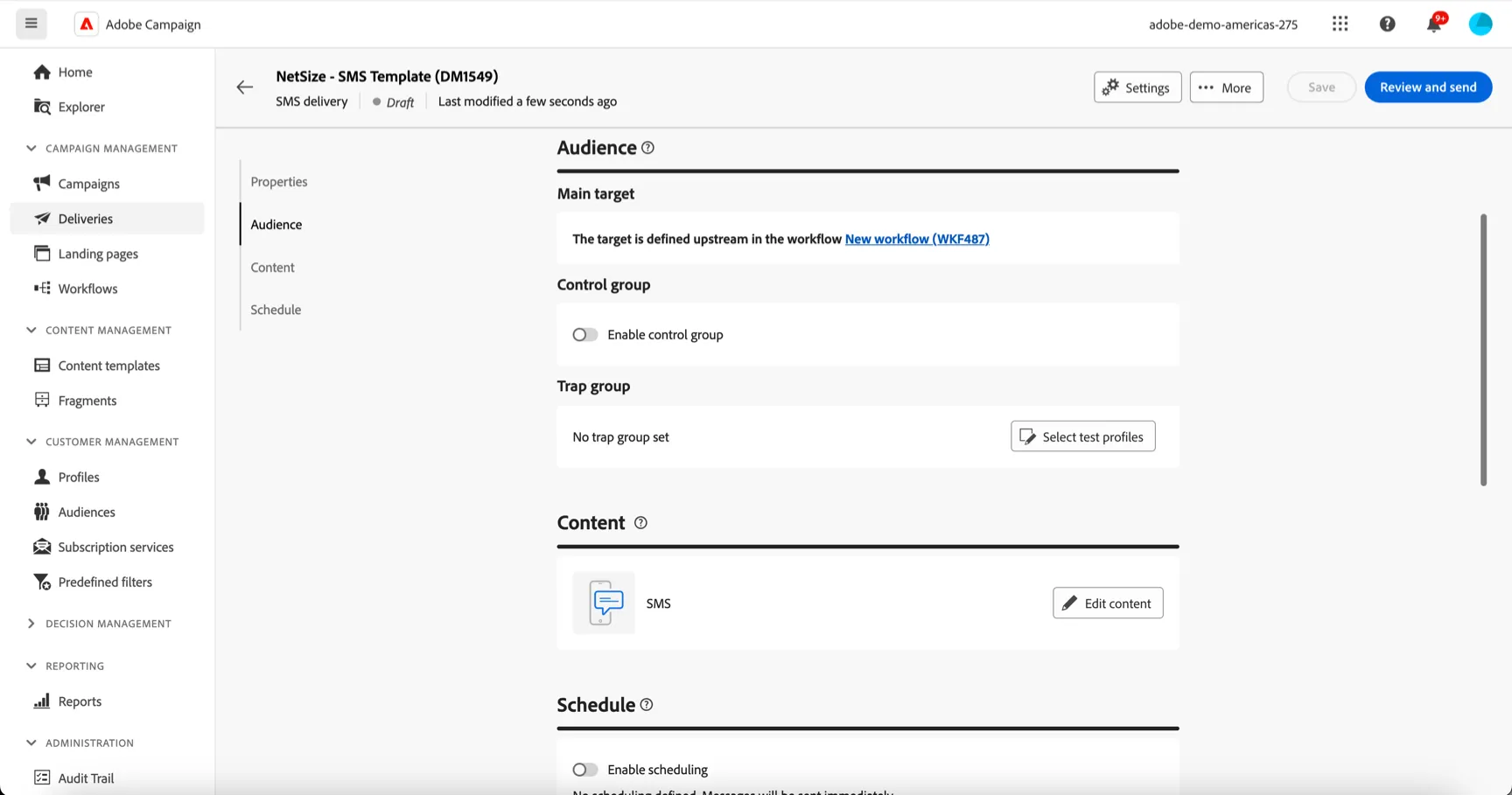The width and height of the screenshot is (1512, 795).
Task: Click the Review and send button
Action: (1428, 87)
